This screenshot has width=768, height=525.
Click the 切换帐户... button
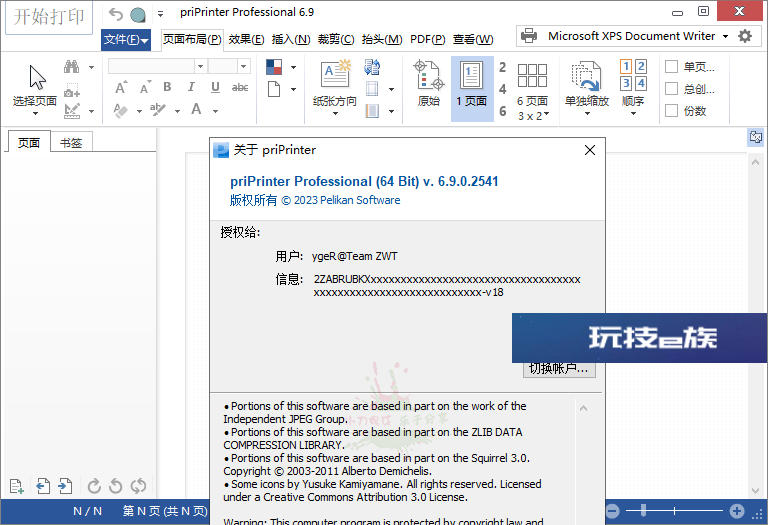pos(559,369)
